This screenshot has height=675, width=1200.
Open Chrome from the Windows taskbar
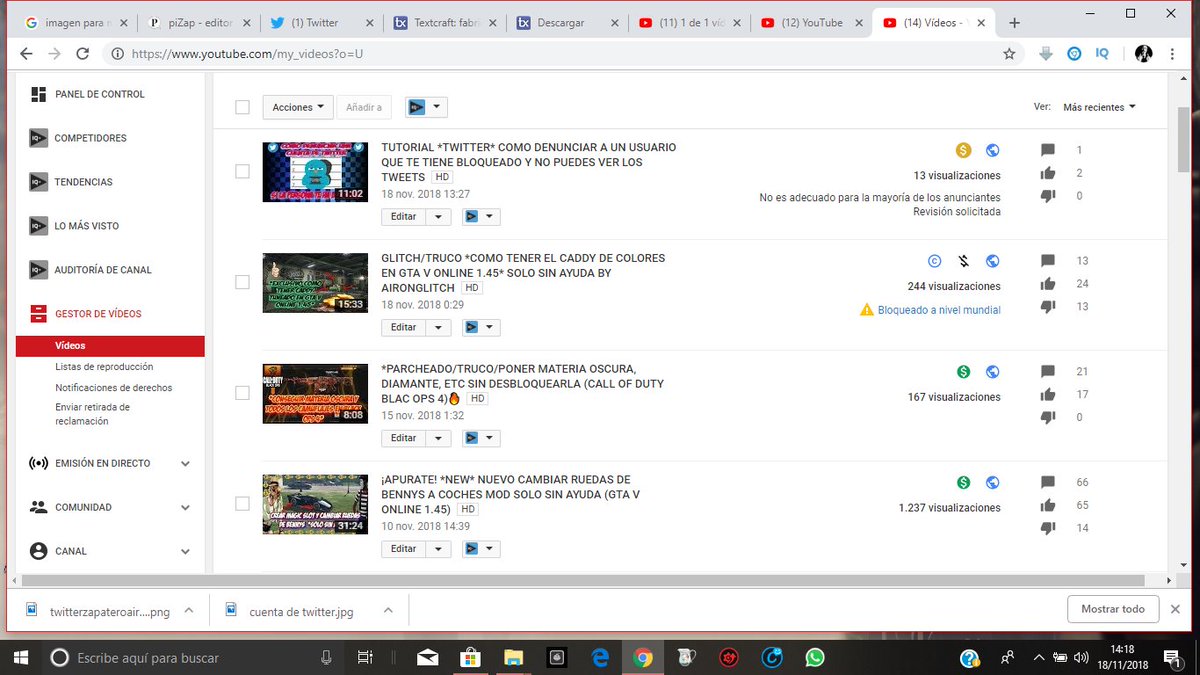pos(642,657)
